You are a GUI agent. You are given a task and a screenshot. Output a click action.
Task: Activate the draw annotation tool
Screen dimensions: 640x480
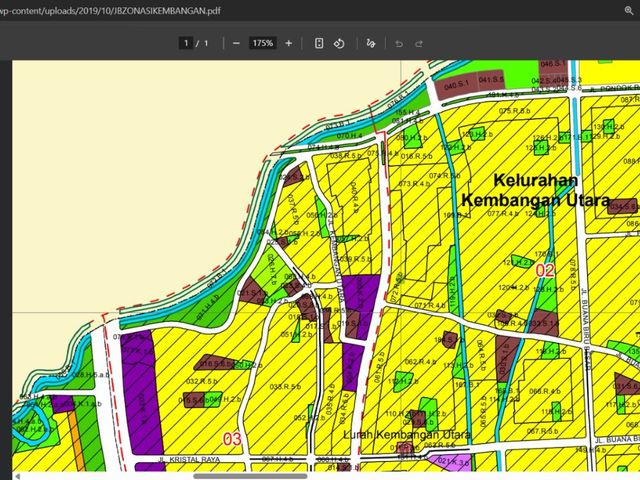pos(371,43)
